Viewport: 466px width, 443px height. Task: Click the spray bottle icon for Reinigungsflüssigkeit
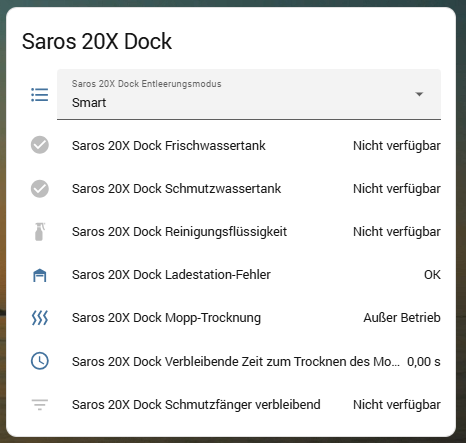[40, 232]
